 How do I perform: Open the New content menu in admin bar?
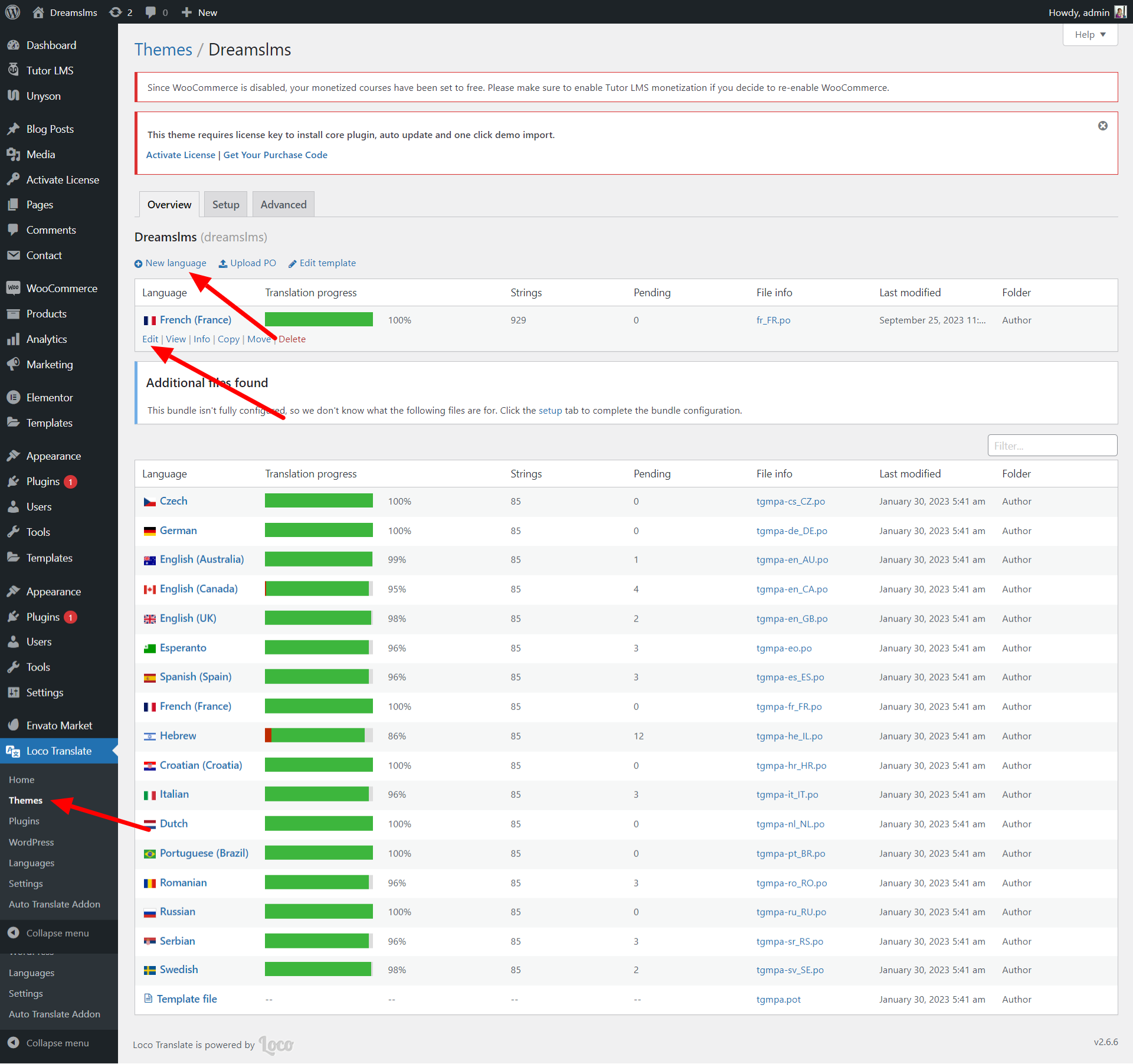tap(199, 12)
